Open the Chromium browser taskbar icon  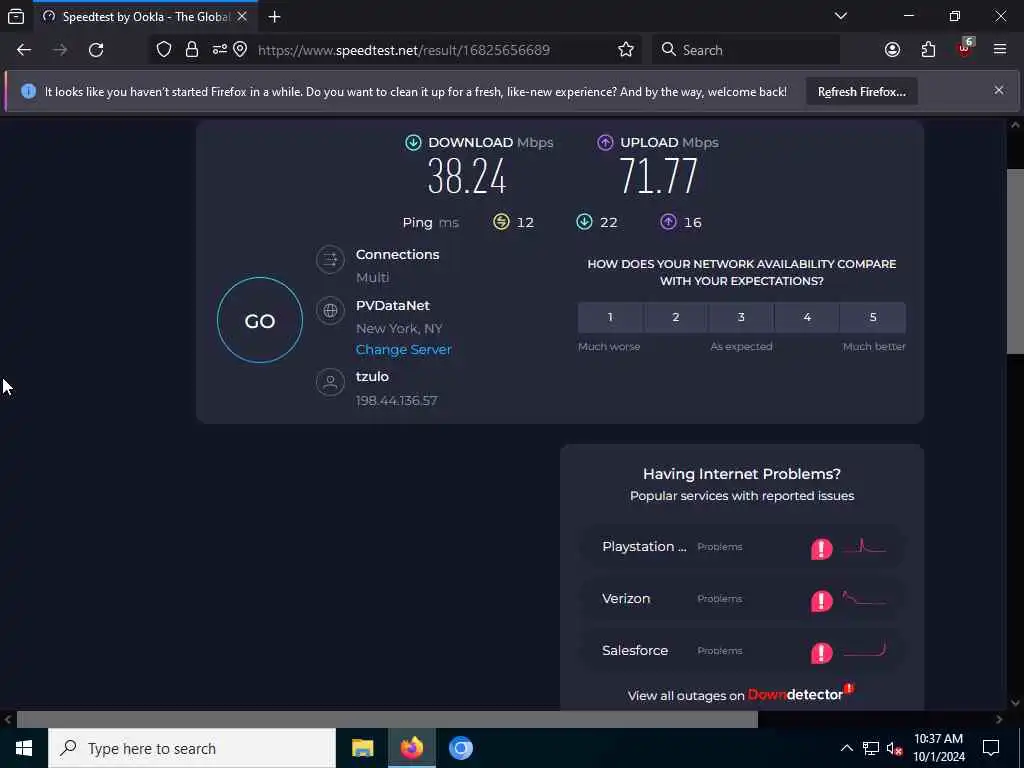pyautogui.click(x=460, y=748)
